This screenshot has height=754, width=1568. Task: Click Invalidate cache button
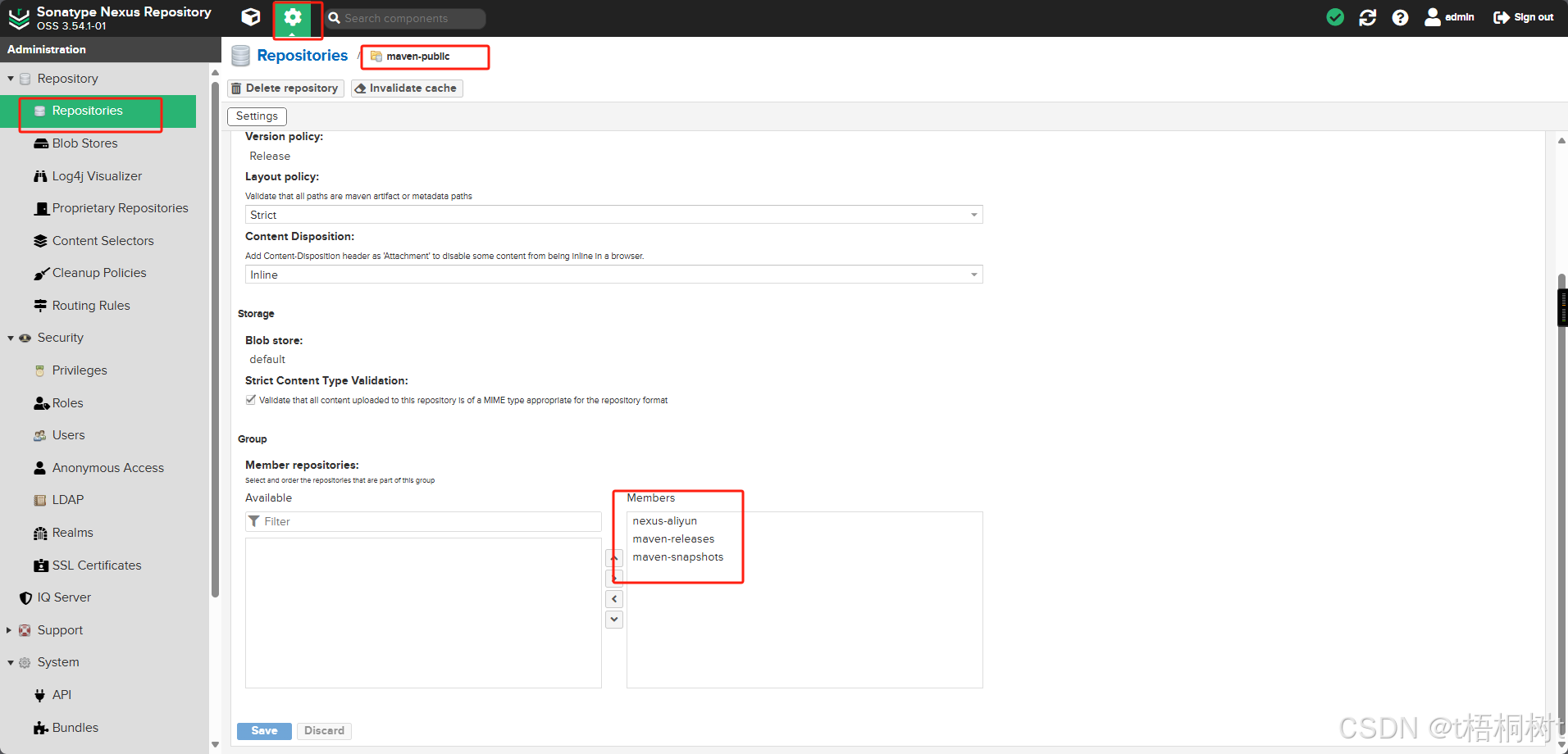click(407, 89)
